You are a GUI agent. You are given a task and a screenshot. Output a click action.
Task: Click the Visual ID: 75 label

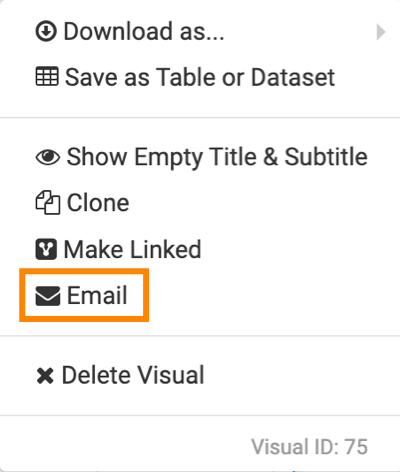(309, 447)
